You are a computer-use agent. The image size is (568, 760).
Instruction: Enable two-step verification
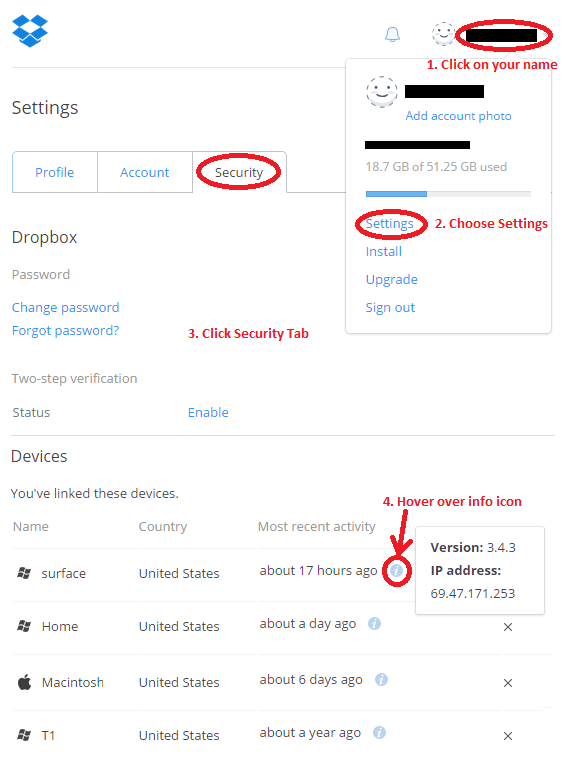coord(208,412)
